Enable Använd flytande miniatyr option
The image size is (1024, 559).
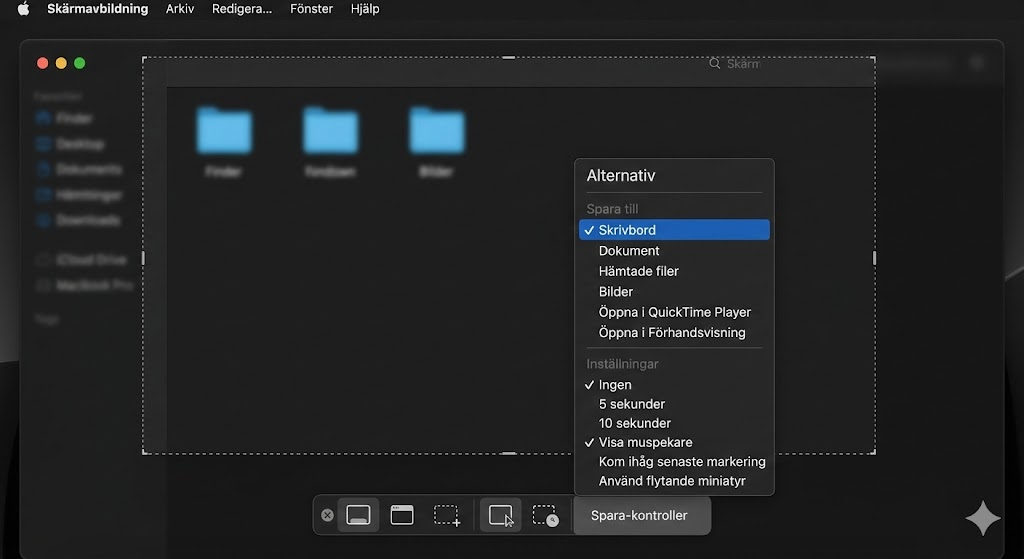point(672,481)
